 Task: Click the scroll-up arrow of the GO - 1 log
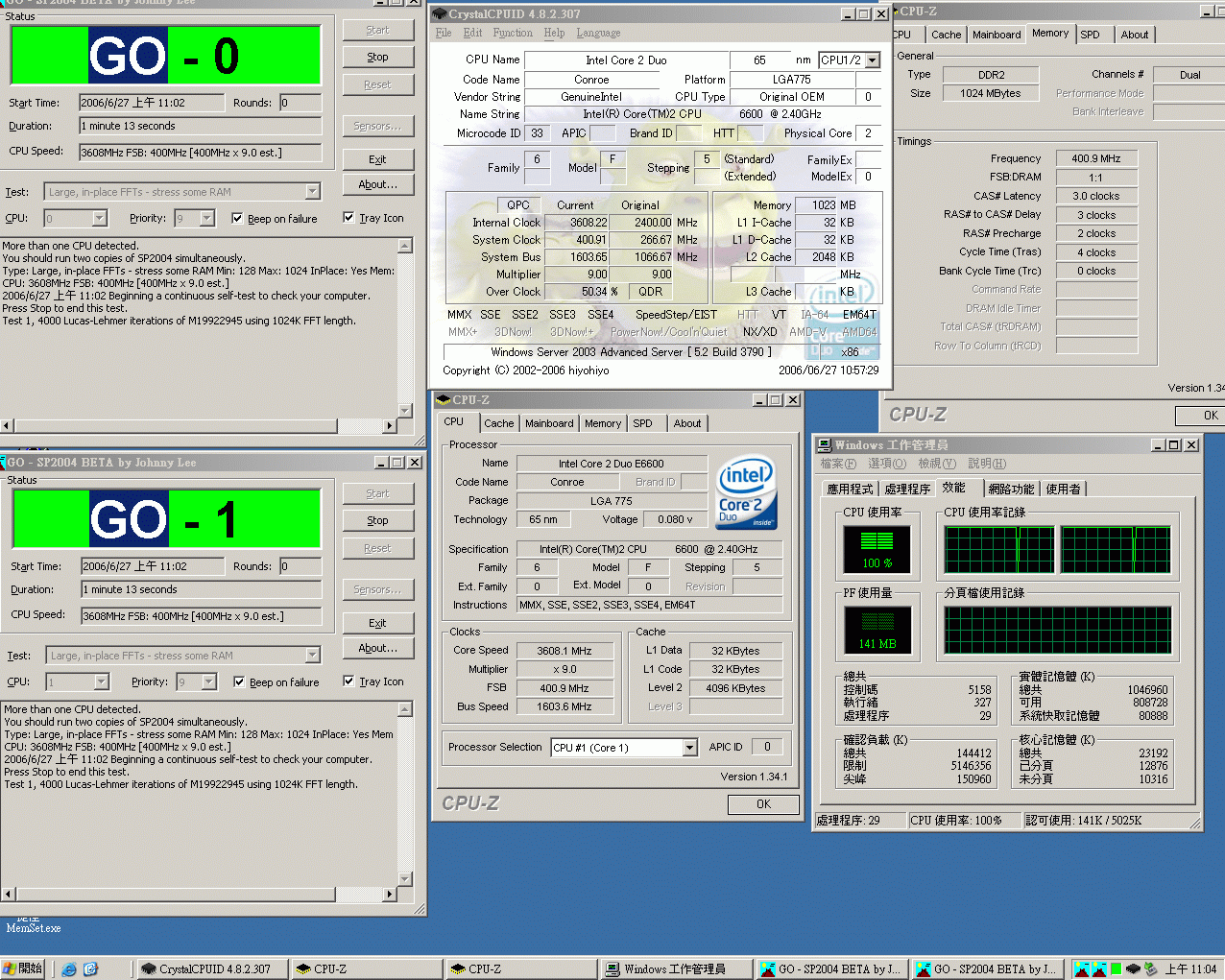point(404,709)
